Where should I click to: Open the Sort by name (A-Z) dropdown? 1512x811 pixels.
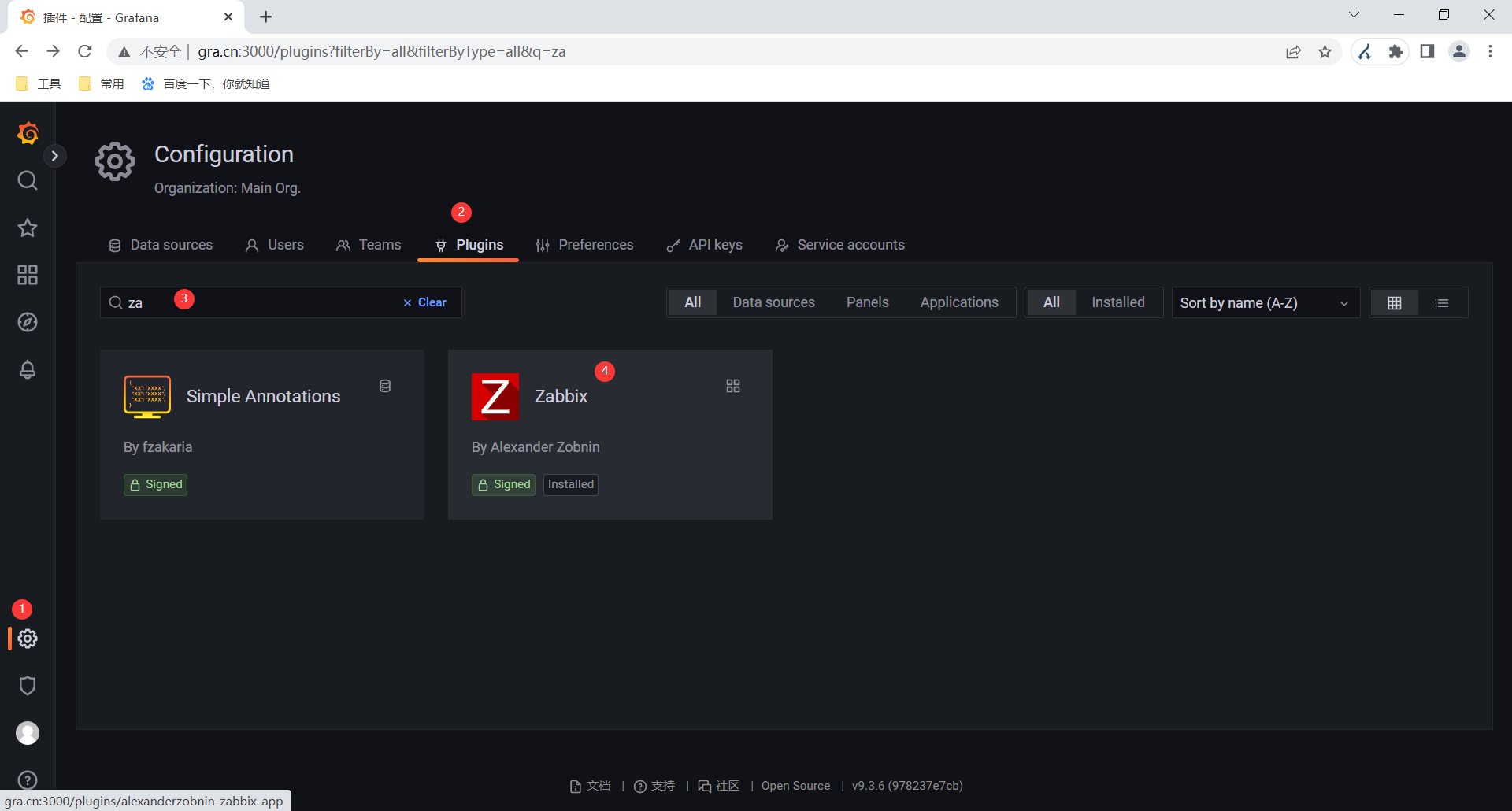coord(1266,303)
